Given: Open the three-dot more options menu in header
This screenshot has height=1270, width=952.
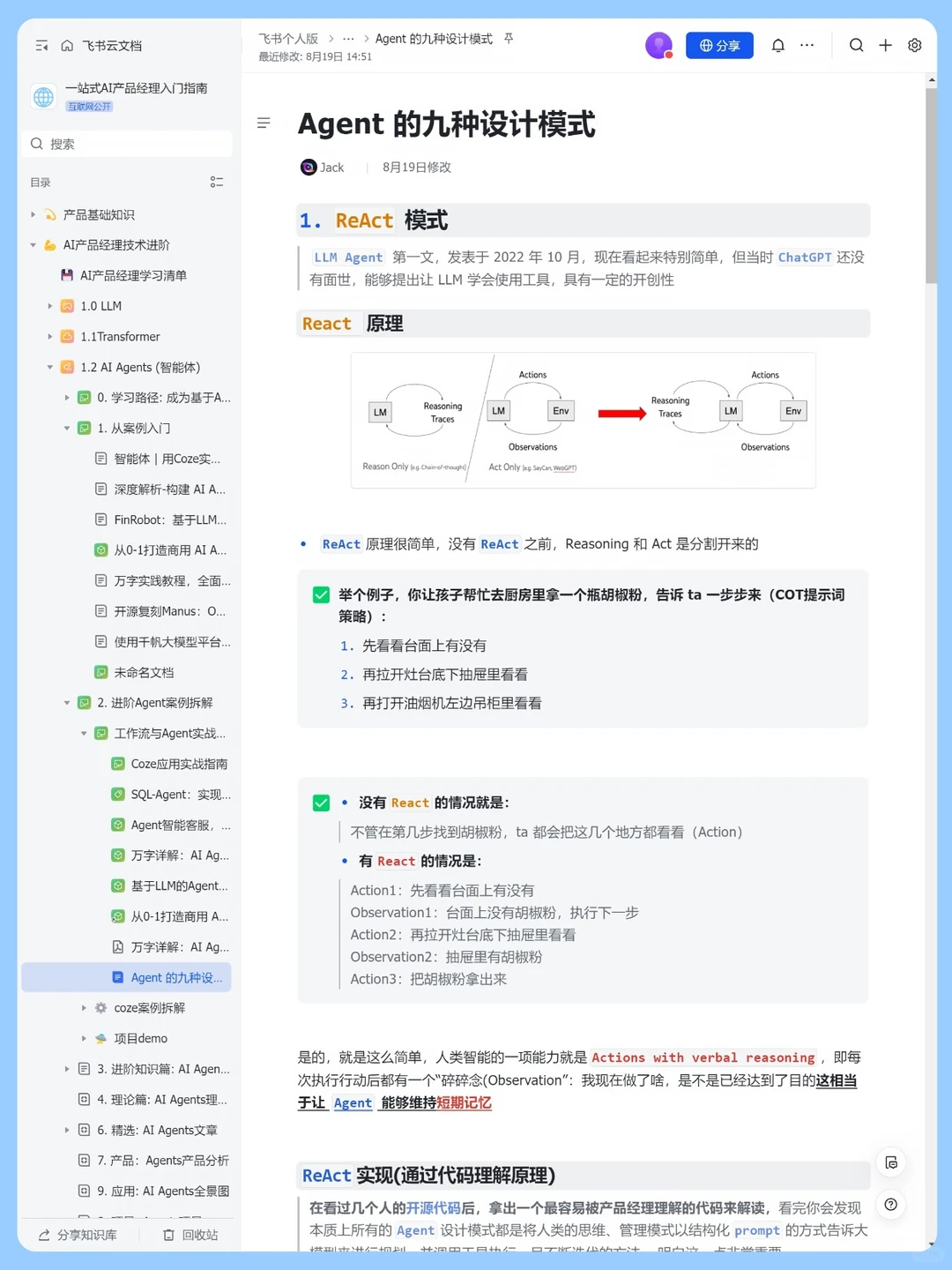Looking at the screenshot, I should pyautogui.click(x=807, y=45).
